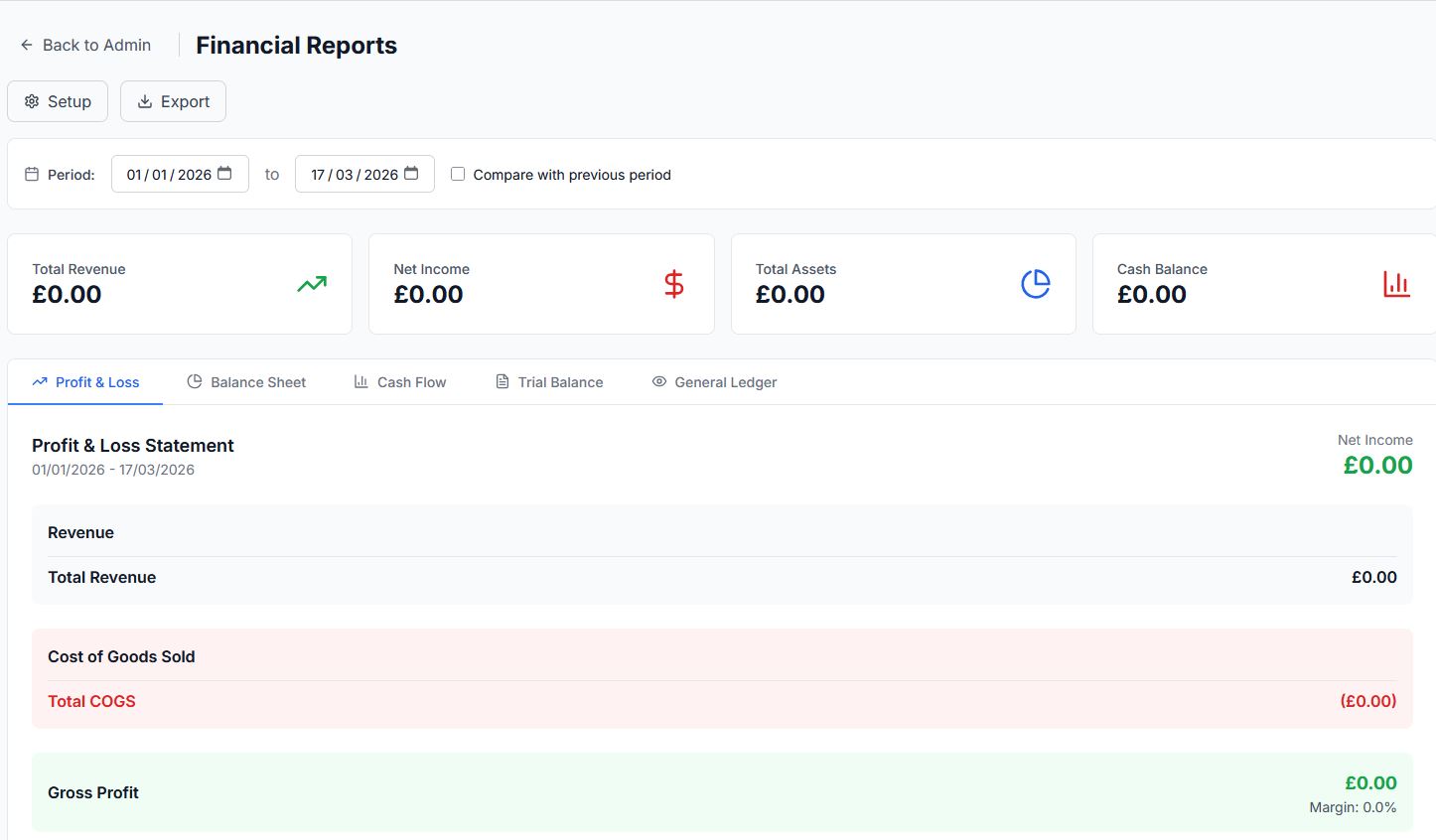Click the Total COGS row label
1436x840 pixels.
(x=91, y=701)
